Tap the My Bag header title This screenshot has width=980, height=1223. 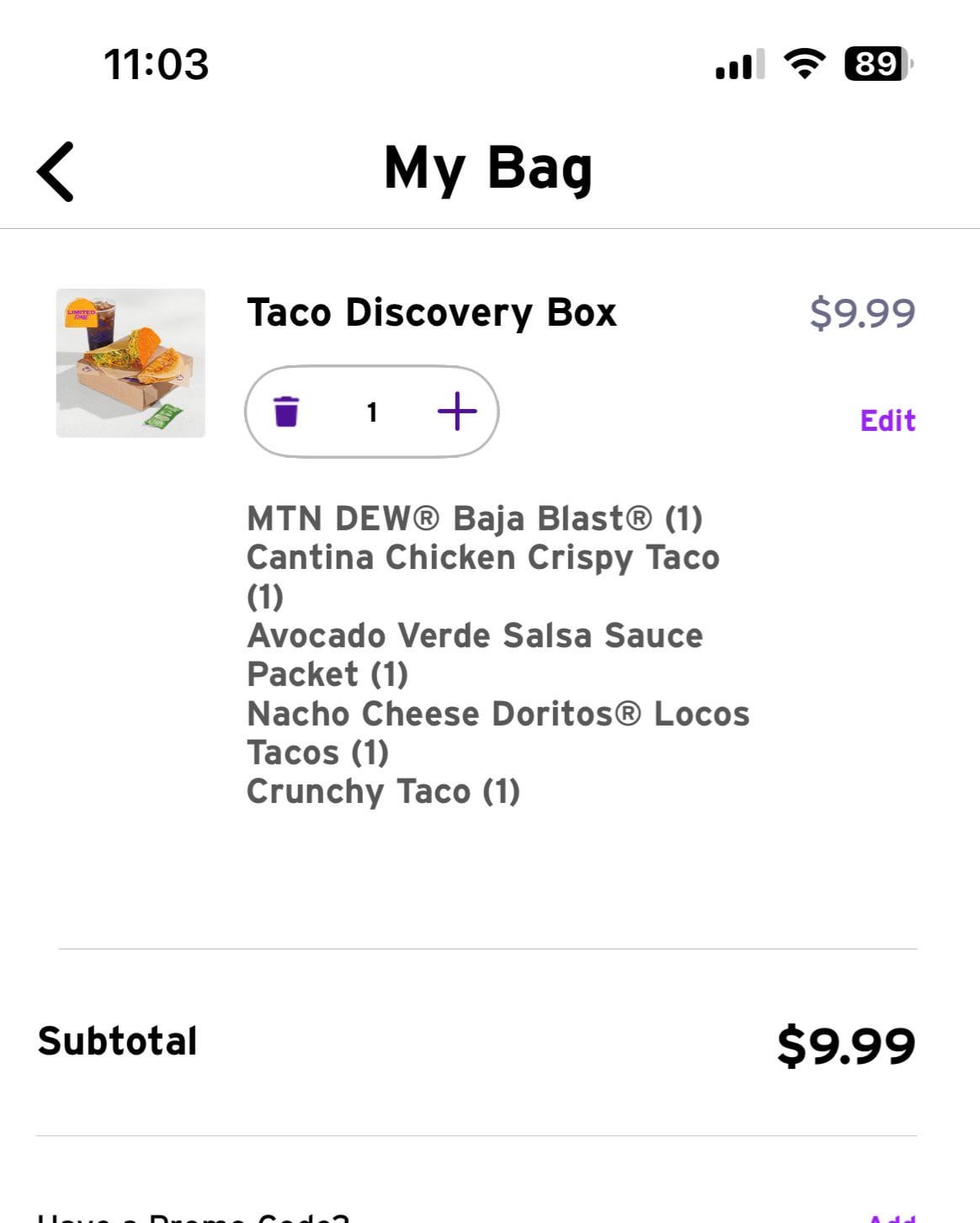(488, 168)
